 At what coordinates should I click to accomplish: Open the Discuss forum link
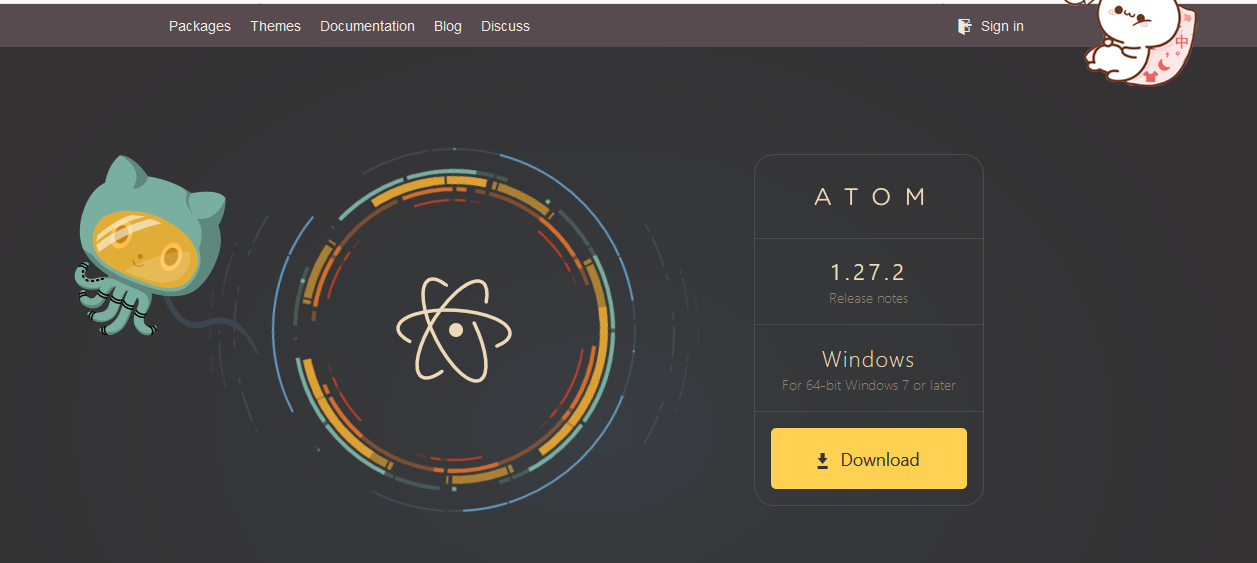coord(505,26)
